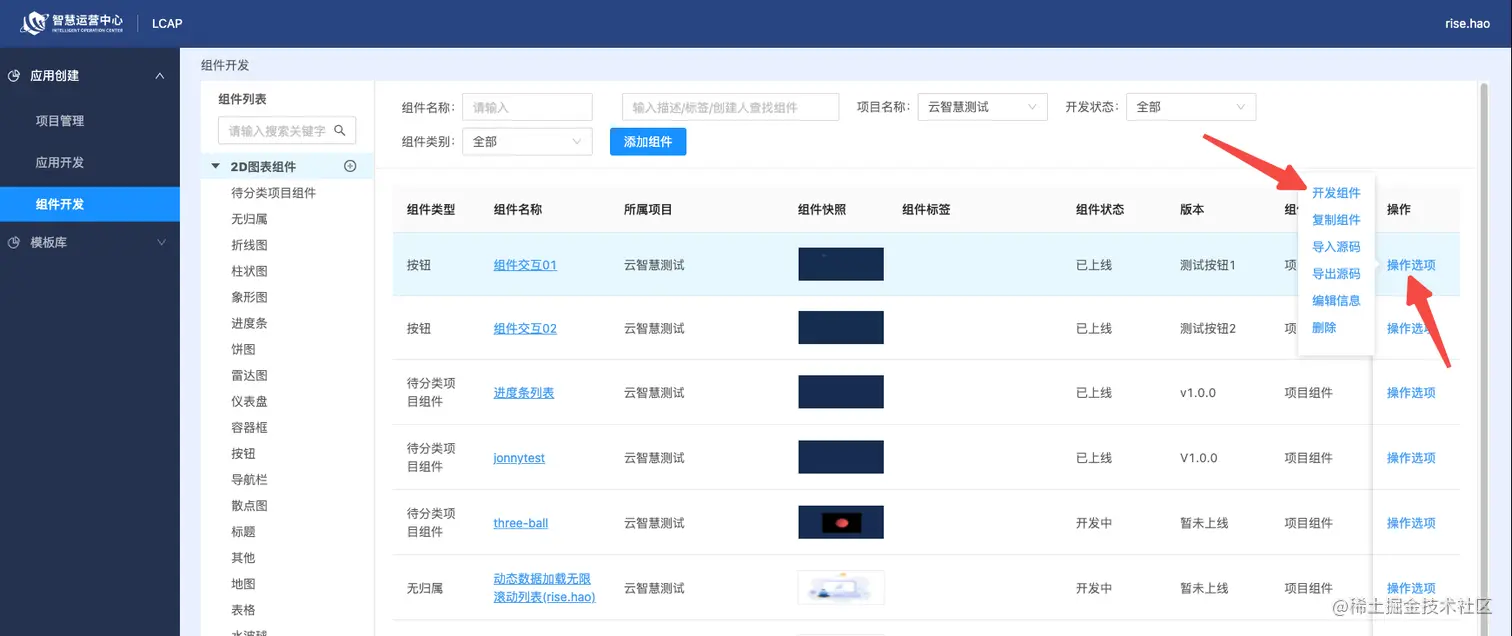Click the 动态数据加载 row snapshot thumbnail

coord(841,588)
